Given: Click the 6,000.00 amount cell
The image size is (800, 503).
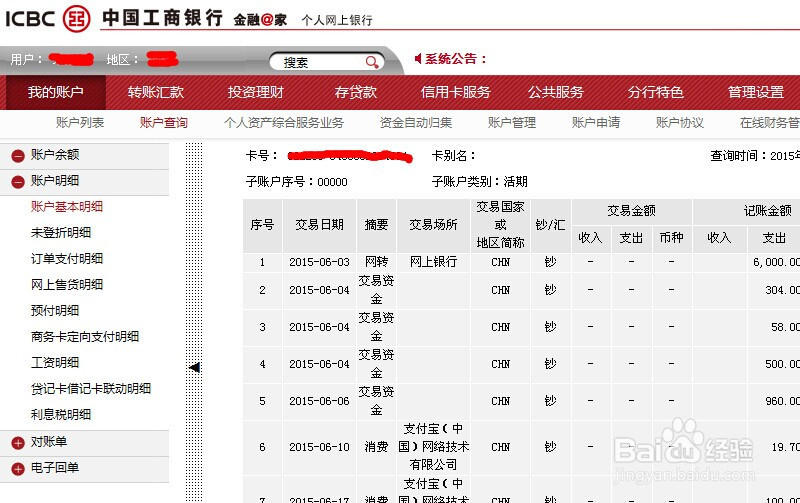Looking at the screenshot, I should (x=776, y=262).
